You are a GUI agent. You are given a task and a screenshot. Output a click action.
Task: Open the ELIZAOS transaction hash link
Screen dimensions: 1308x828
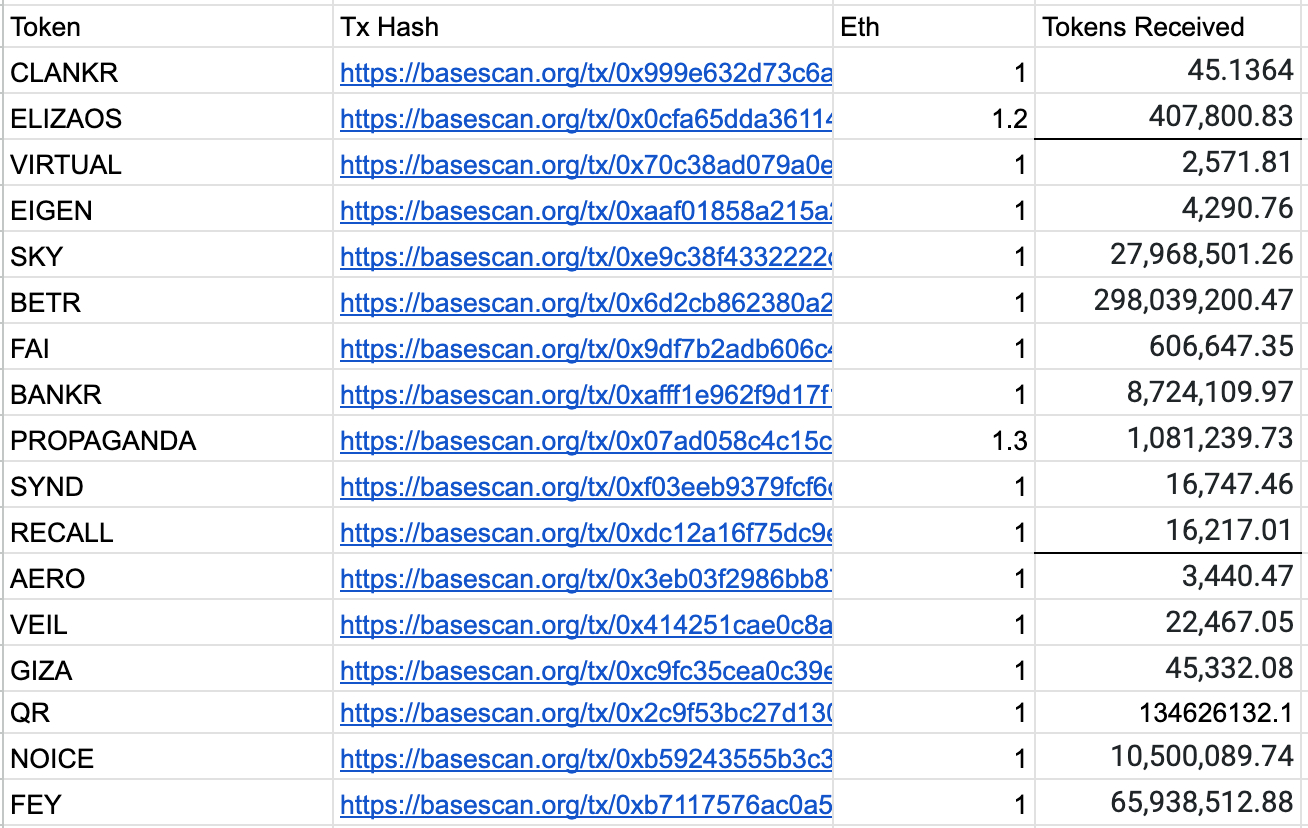[x=586, y=119]
